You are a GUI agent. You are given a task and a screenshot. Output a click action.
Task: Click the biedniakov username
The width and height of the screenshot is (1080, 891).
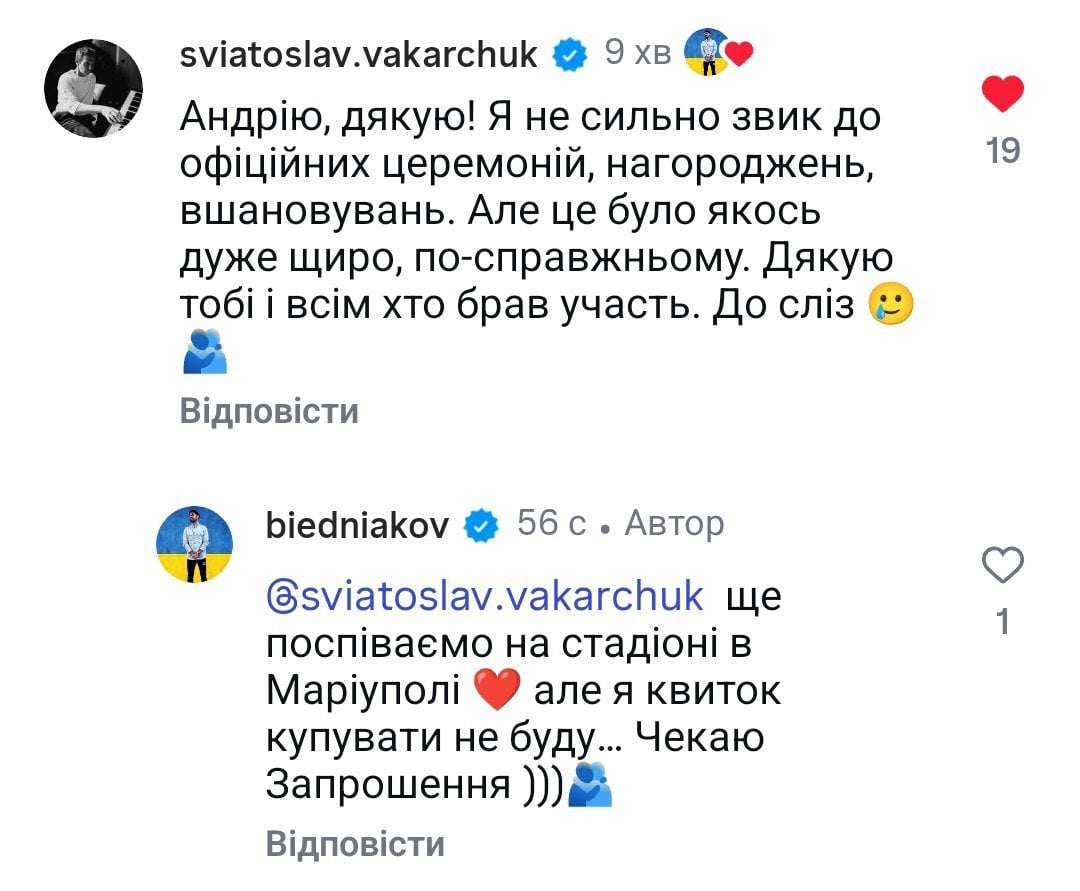(x=357, y=526)
